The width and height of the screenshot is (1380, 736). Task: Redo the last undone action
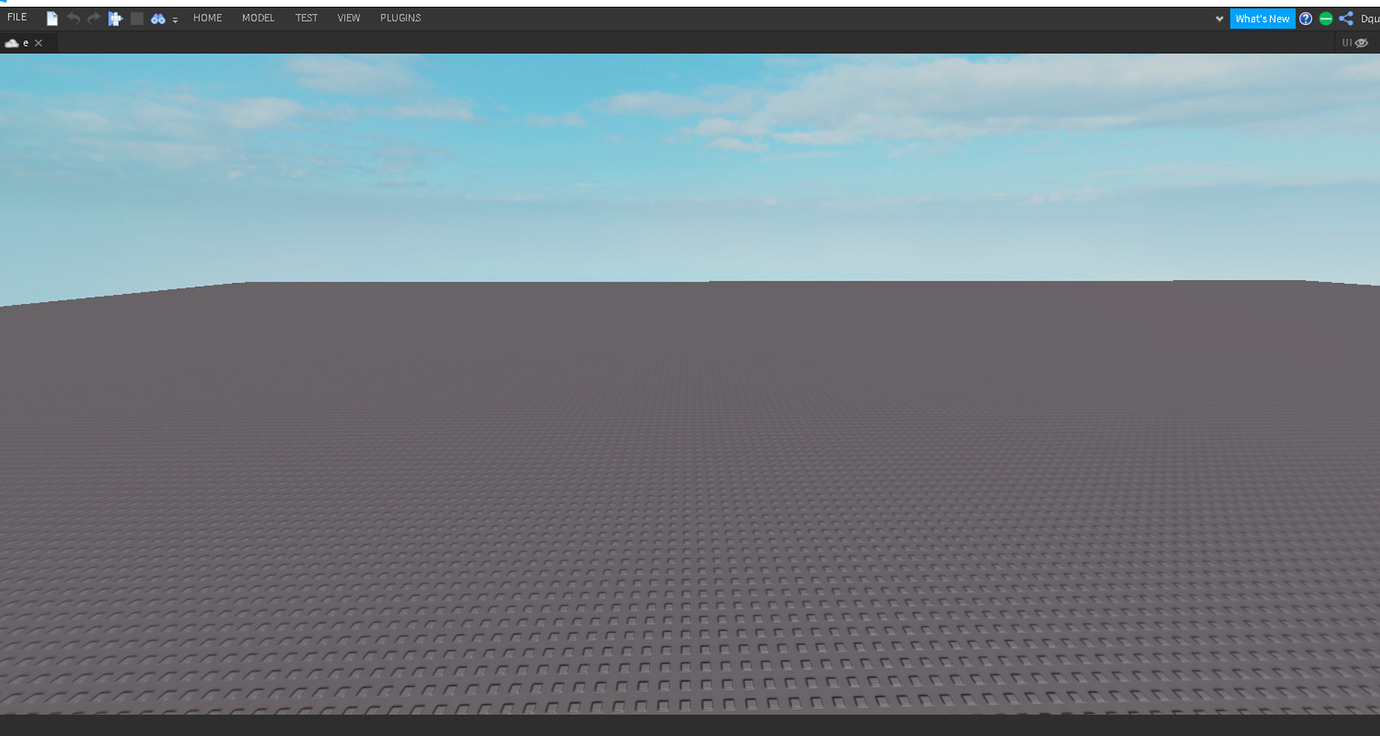click(x=93, y=17)
